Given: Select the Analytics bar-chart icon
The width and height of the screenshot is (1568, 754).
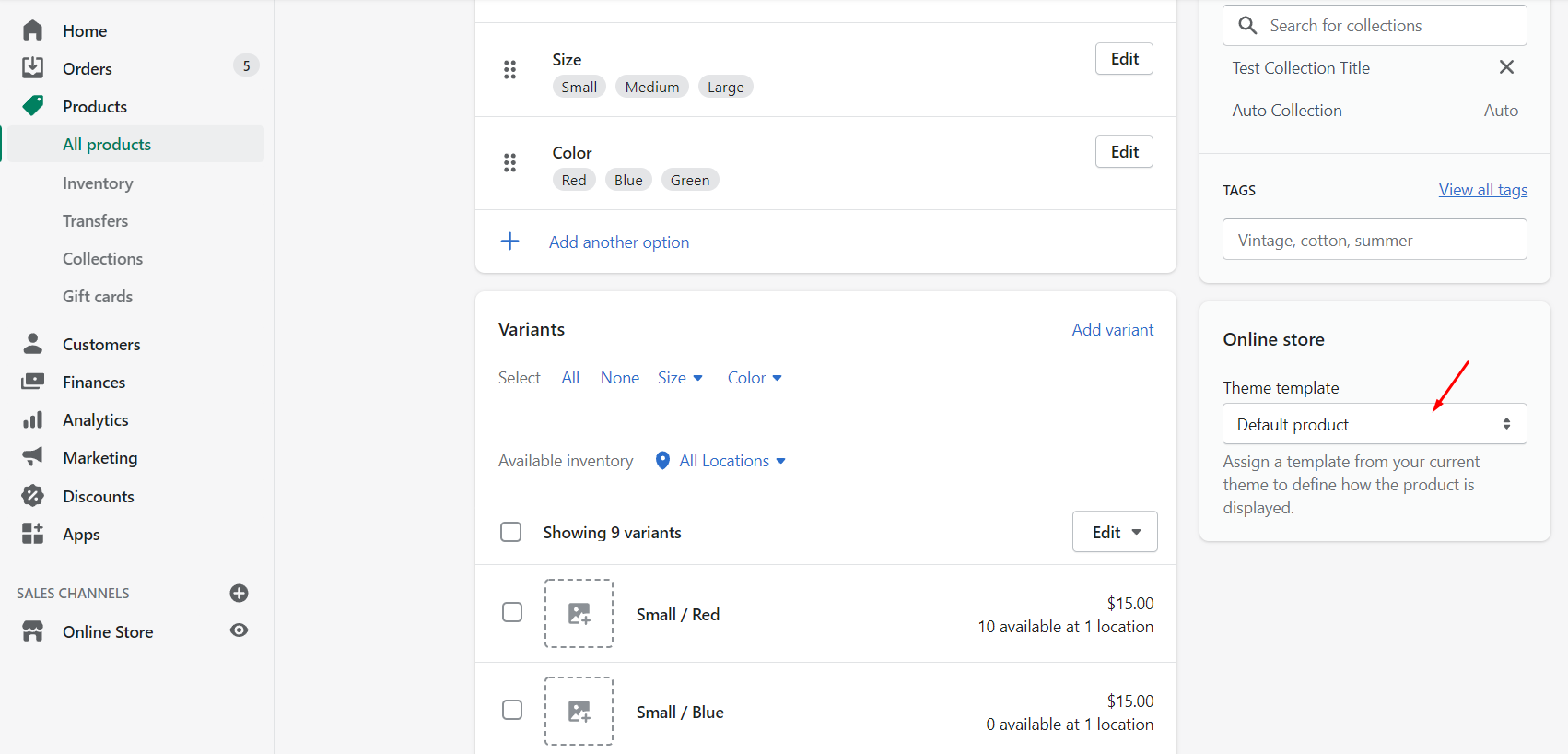Looking at the screenshot, I should click(x=32, y=419).
